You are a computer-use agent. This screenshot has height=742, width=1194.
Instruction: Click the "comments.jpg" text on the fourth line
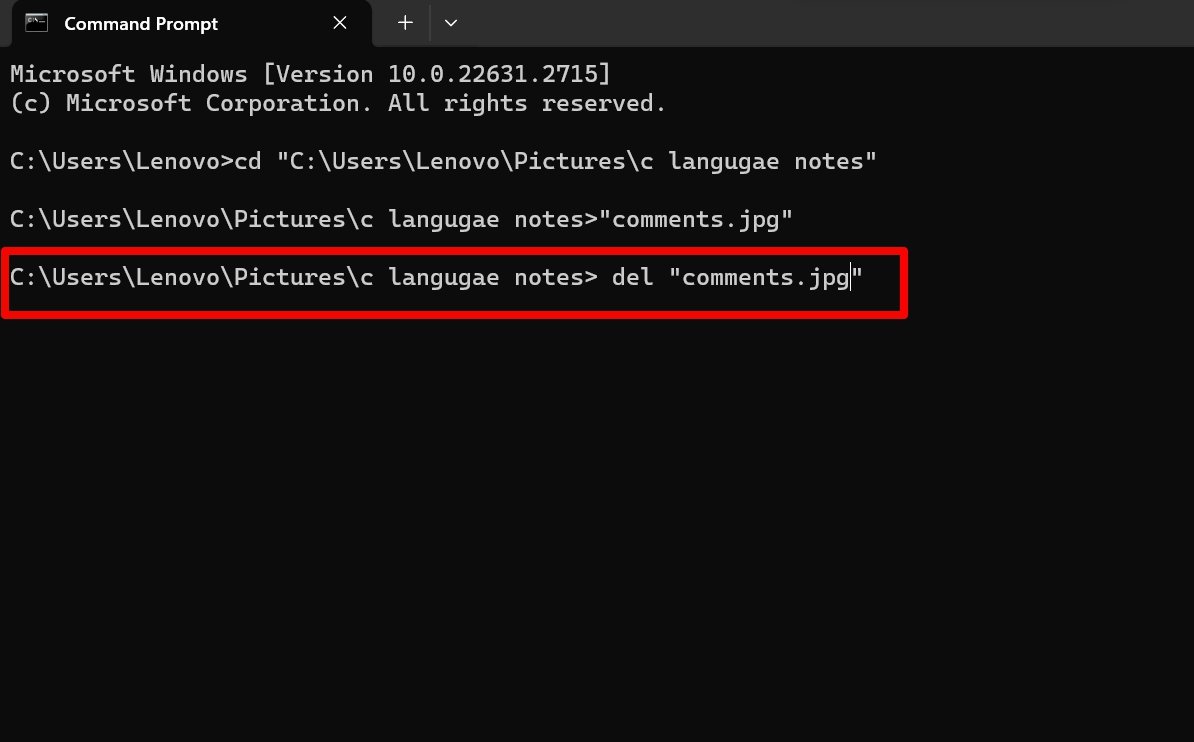(698, 218)
